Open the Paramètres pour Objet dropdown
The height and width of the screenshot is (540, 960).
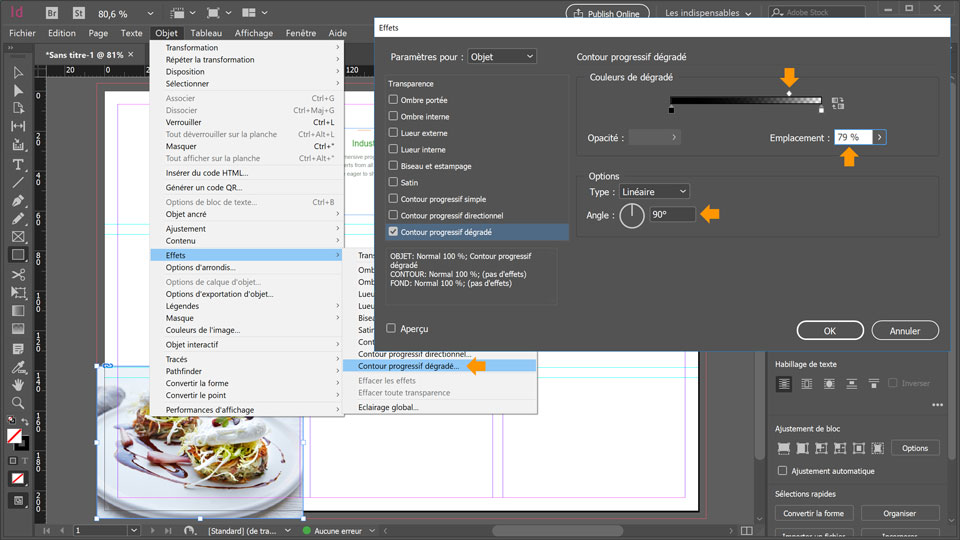click(502, 56)
